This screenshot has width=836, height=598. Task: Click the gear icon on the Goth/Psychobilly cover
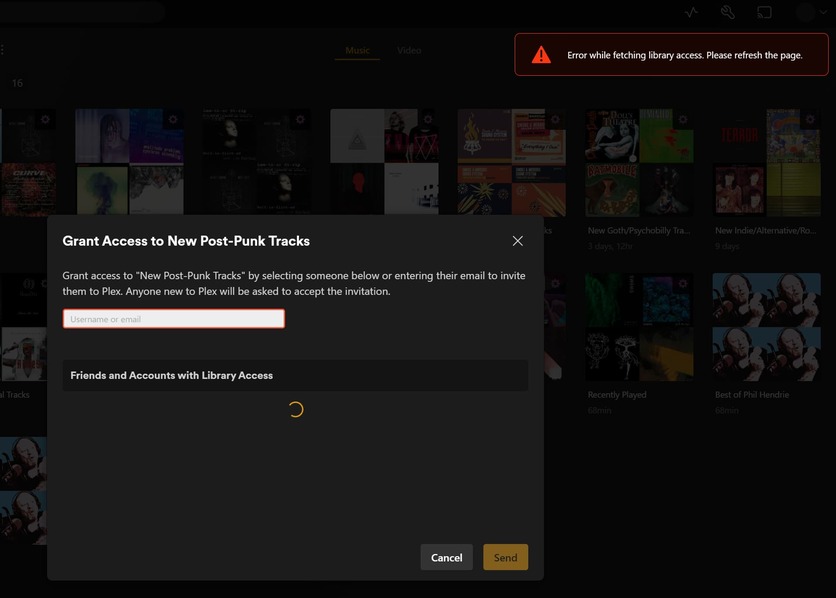click(x=683, y=119)
